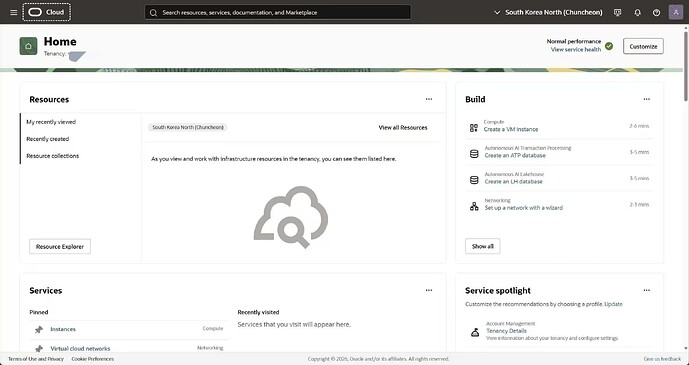Click into the search resources field
The height and width of the screenshot is (365, 689).
click(278, 12)
